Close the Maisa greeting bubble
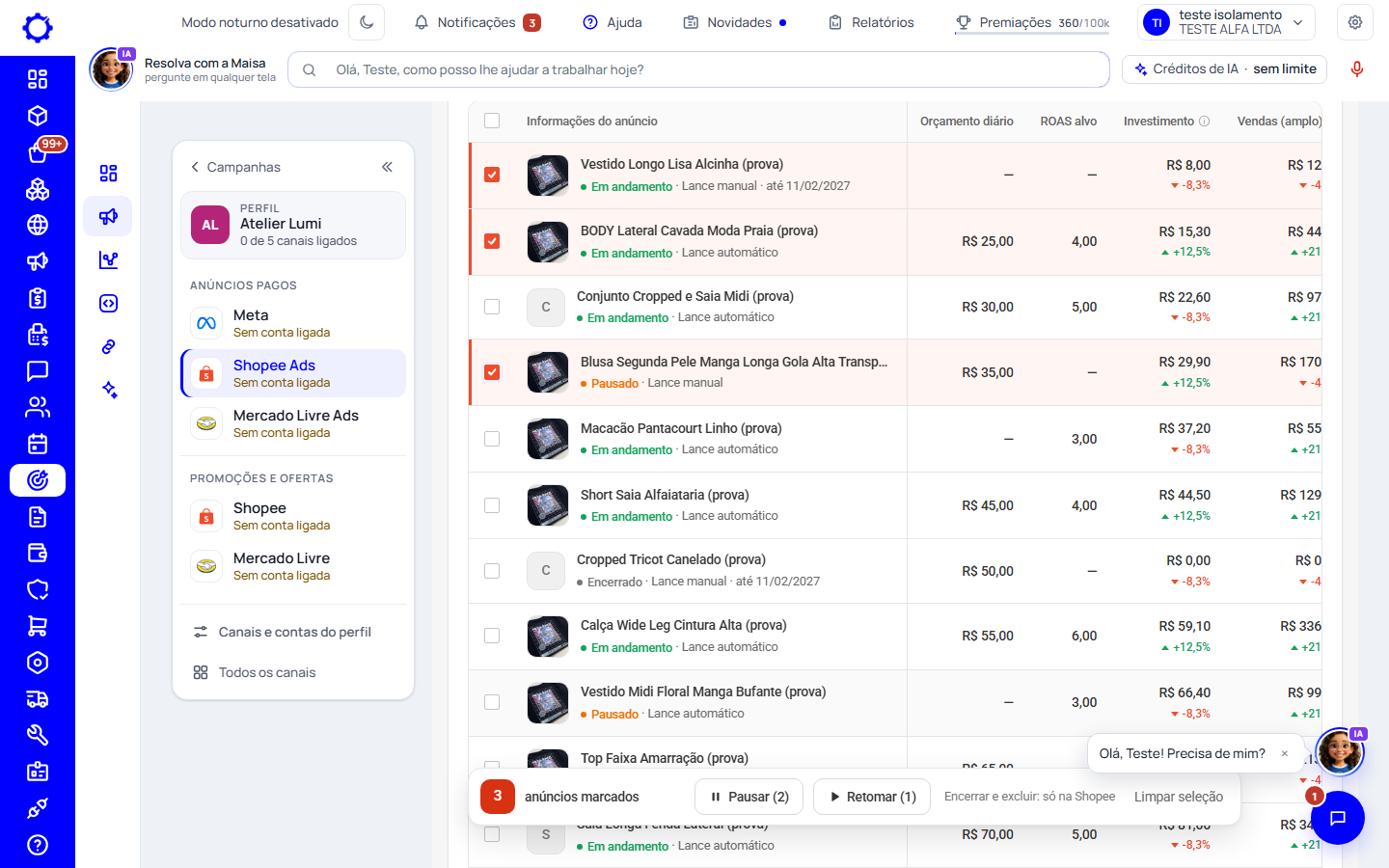Image resolution: width=1389 pixels, height=868 pixels. pyautogui.click(x=1285, y=754)
